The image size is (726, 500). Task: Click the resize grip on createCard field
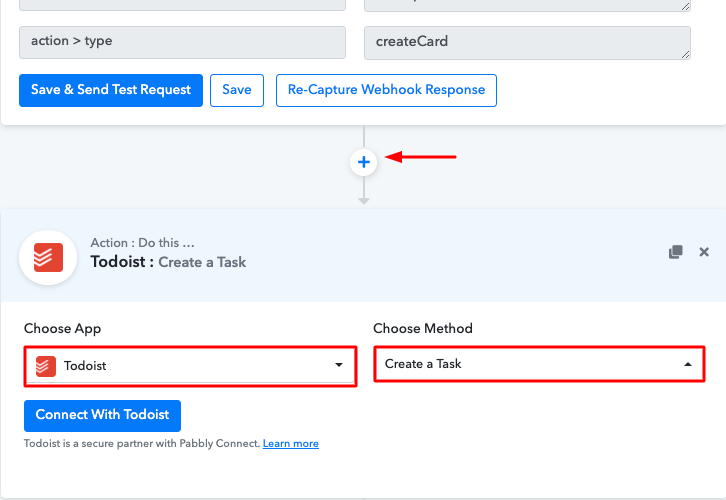click(685, 55)
